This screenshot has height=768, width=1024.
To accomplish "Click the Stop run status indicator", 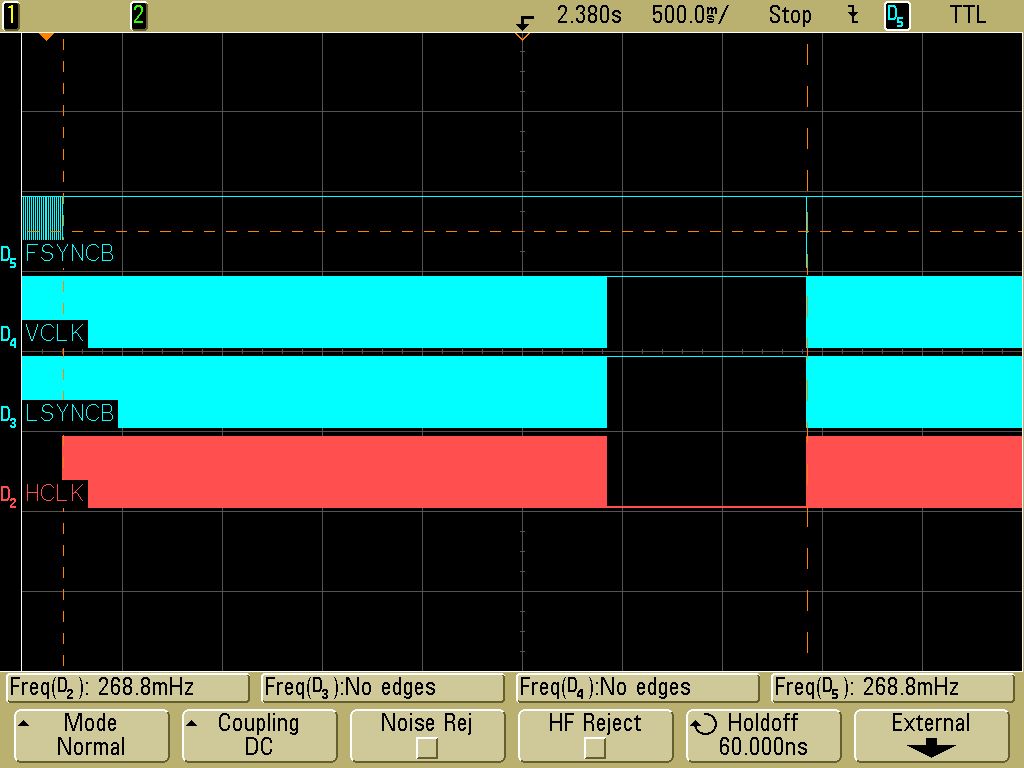I will (790, 15).
